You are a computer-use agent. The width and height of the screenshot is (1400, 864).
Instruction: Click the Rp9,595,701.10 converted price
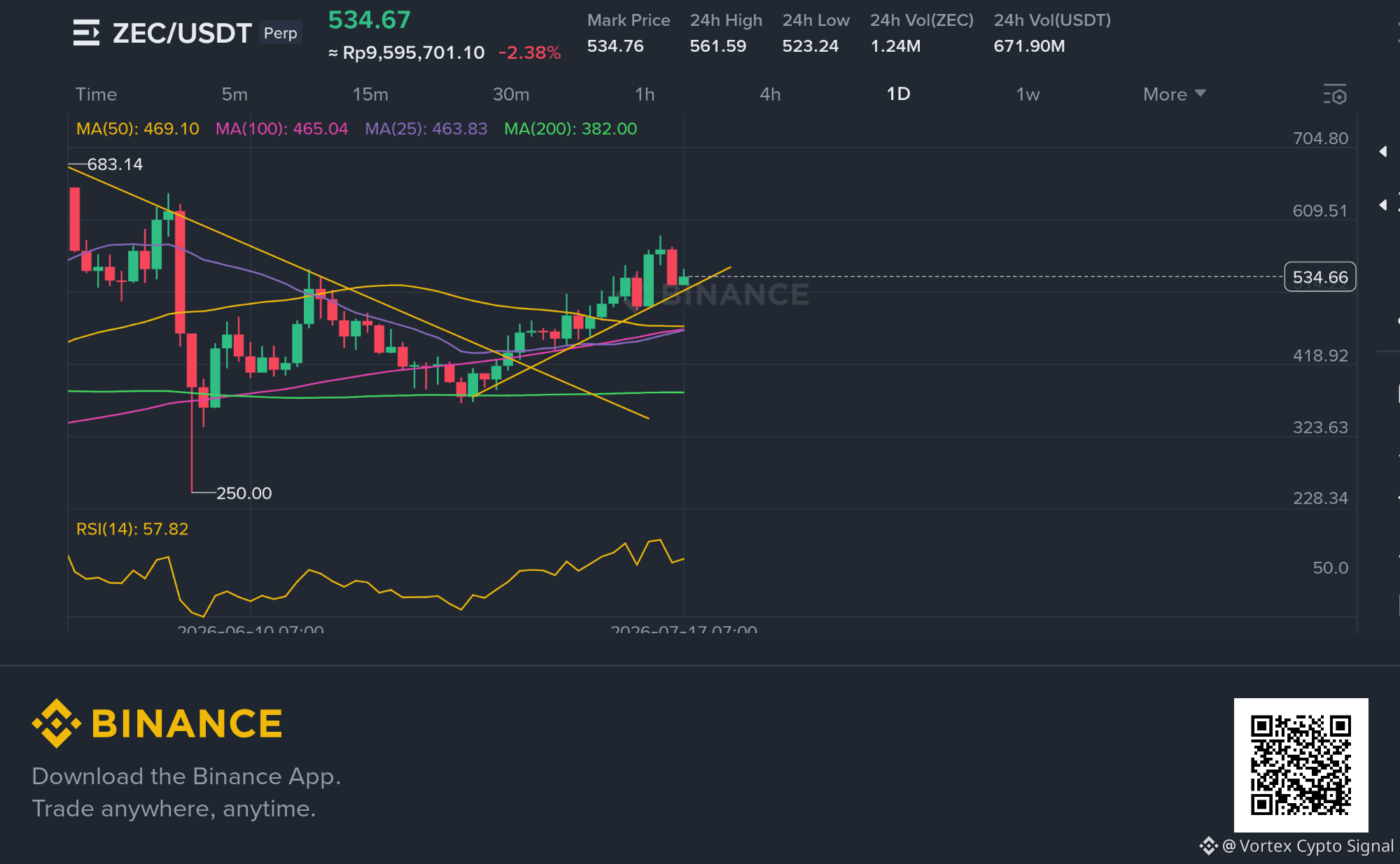pos(407,52)
